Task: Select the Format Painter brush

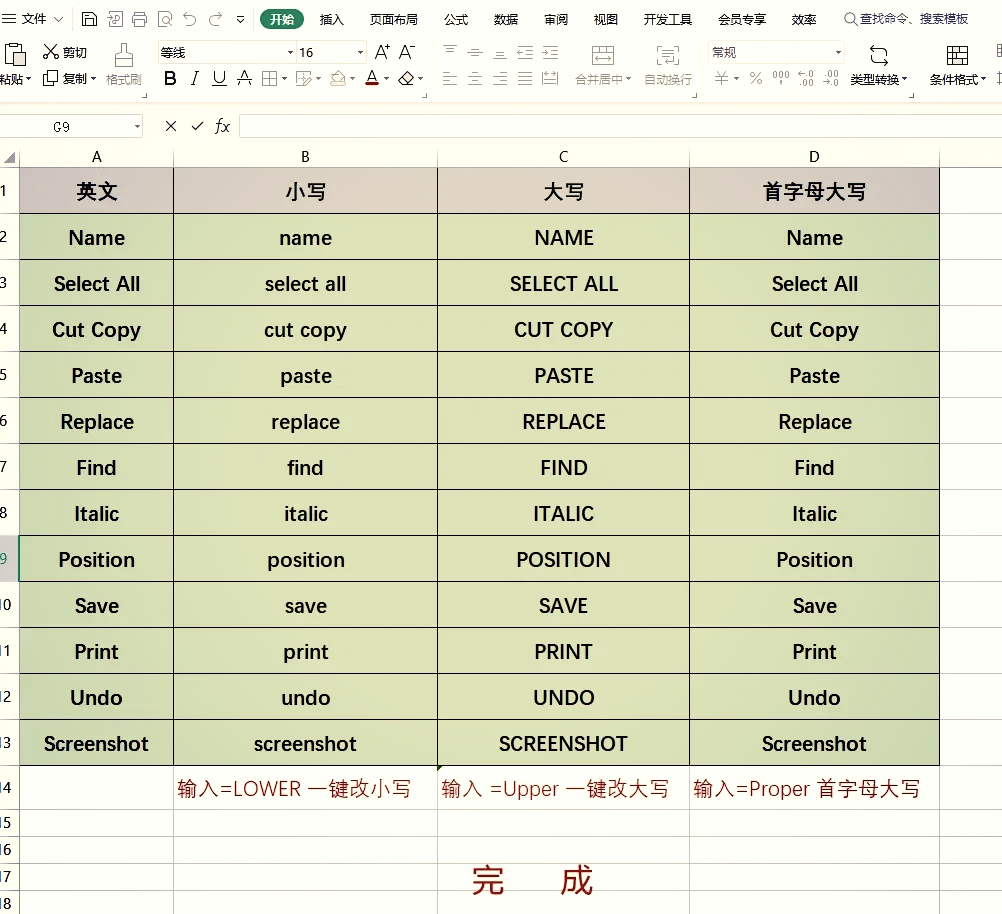Action: tap(123, 55)
